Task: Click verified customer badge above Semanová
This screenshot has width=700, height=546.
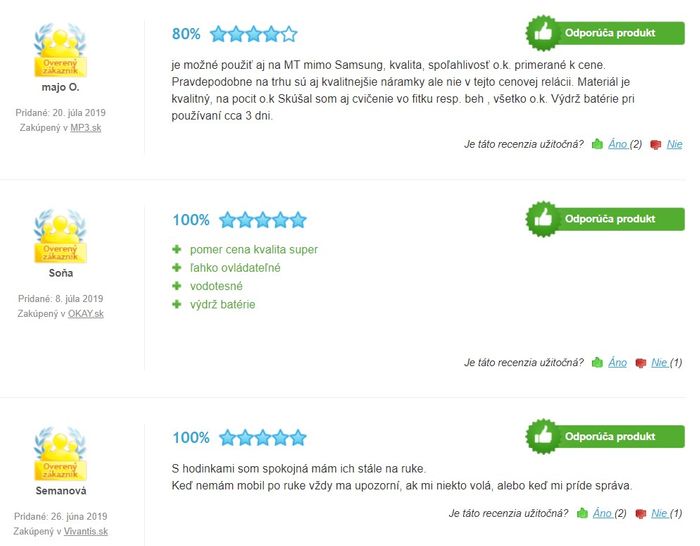Action: click(x=60, y=454)
